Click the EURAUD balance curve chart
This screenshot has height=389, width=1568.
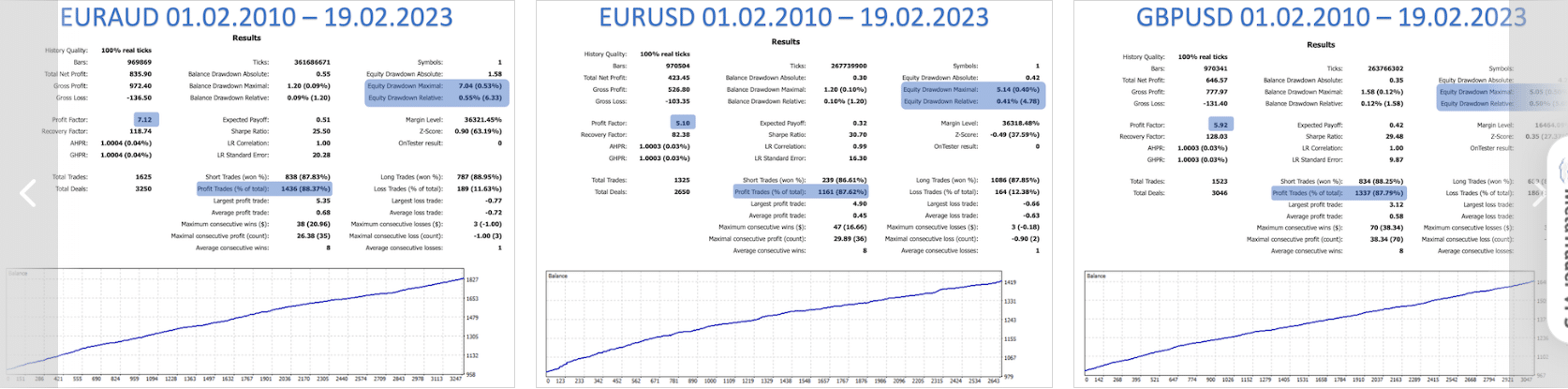(236, 323)
